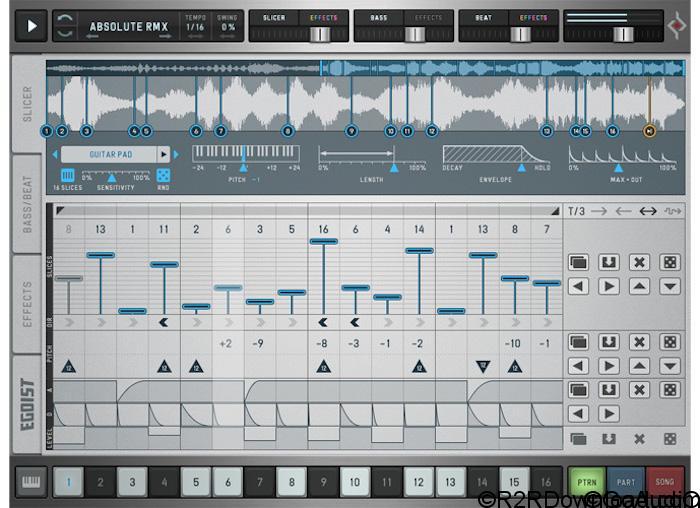Select pattern 5 button

(196, 482)
